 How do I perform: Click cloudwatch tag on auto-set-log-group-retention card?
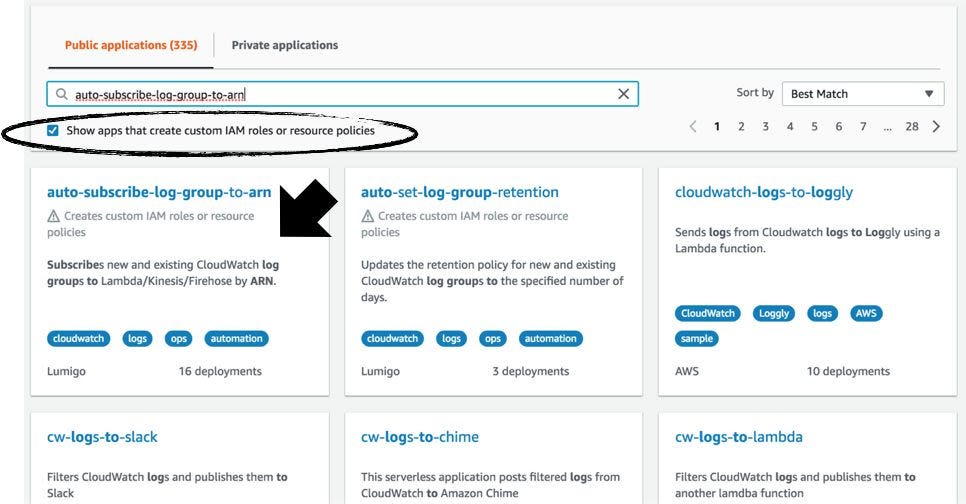(392, 338)
